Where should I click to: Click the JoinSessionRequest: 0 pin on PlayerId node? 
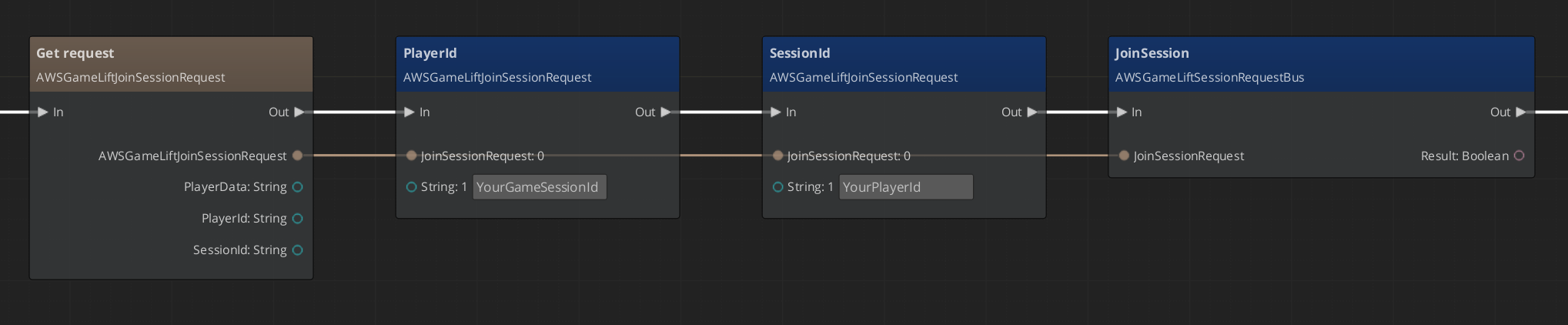point(412,156)
